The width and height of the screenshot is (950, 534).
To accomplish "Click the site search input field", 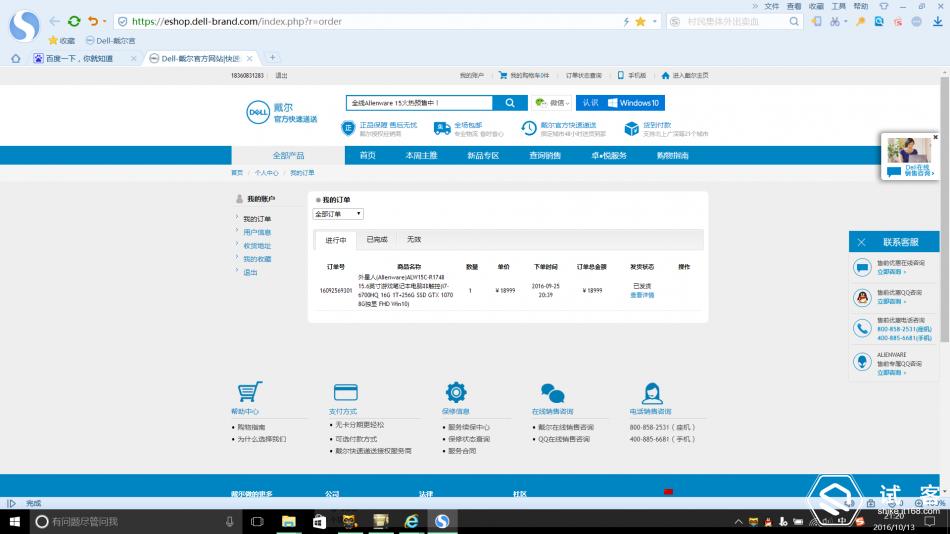I will 419,103.
